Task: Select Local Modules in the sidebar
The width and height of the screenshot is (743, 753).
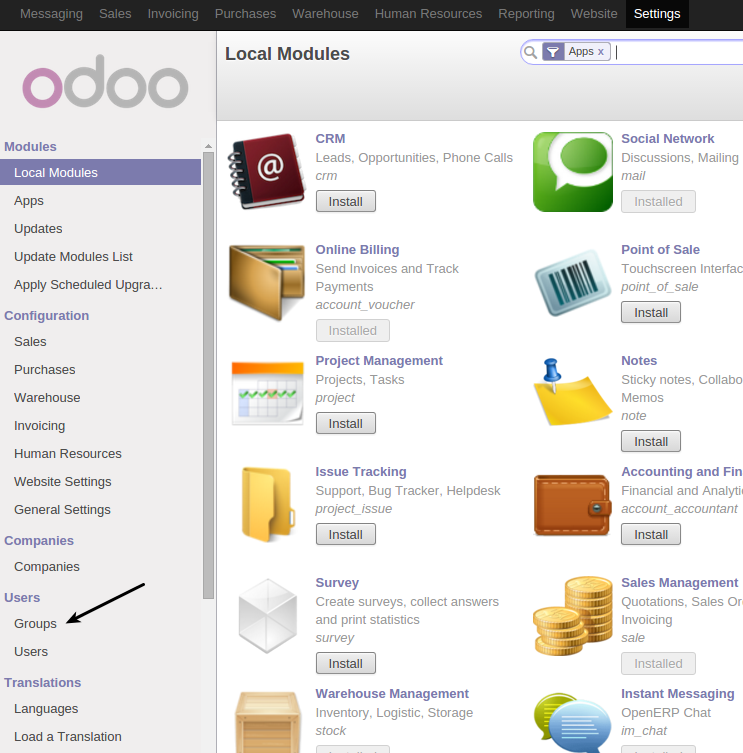Action: click(100, 172)
